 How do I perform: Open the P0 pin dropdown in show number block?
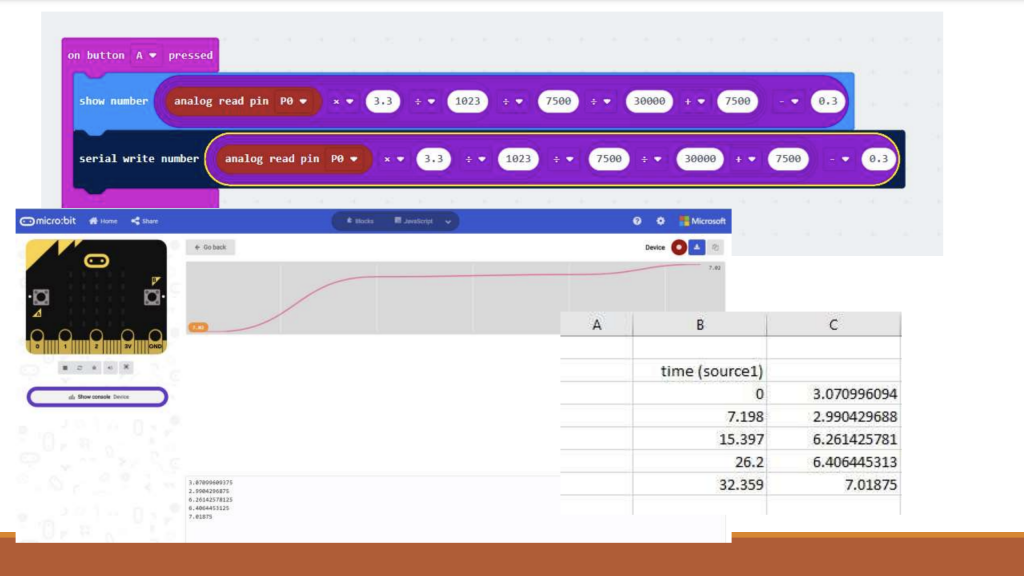click(x=293, y=101)
